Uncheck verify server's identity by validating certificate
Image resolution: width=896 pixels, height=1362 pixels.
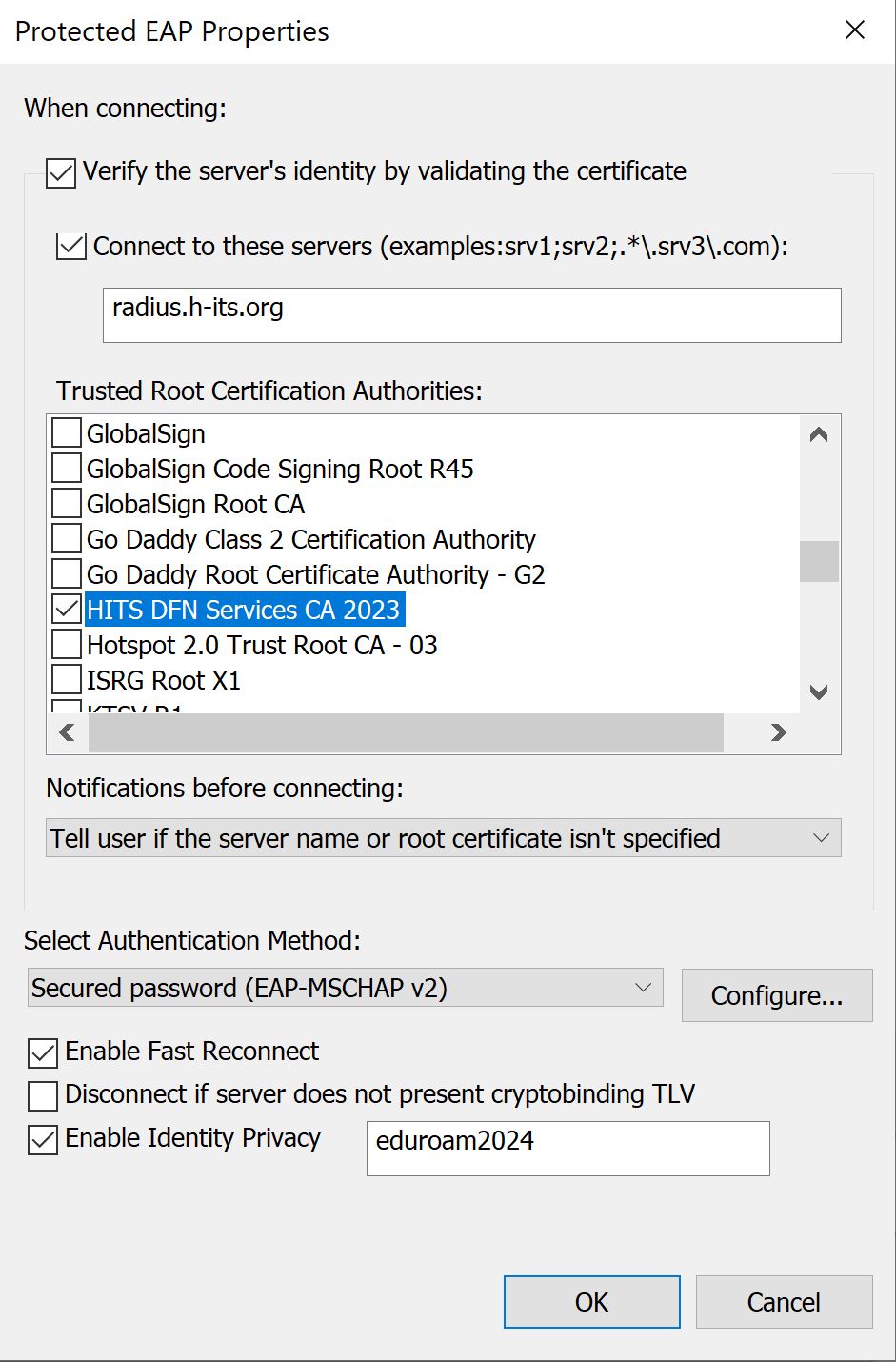[x=60, y=172]
